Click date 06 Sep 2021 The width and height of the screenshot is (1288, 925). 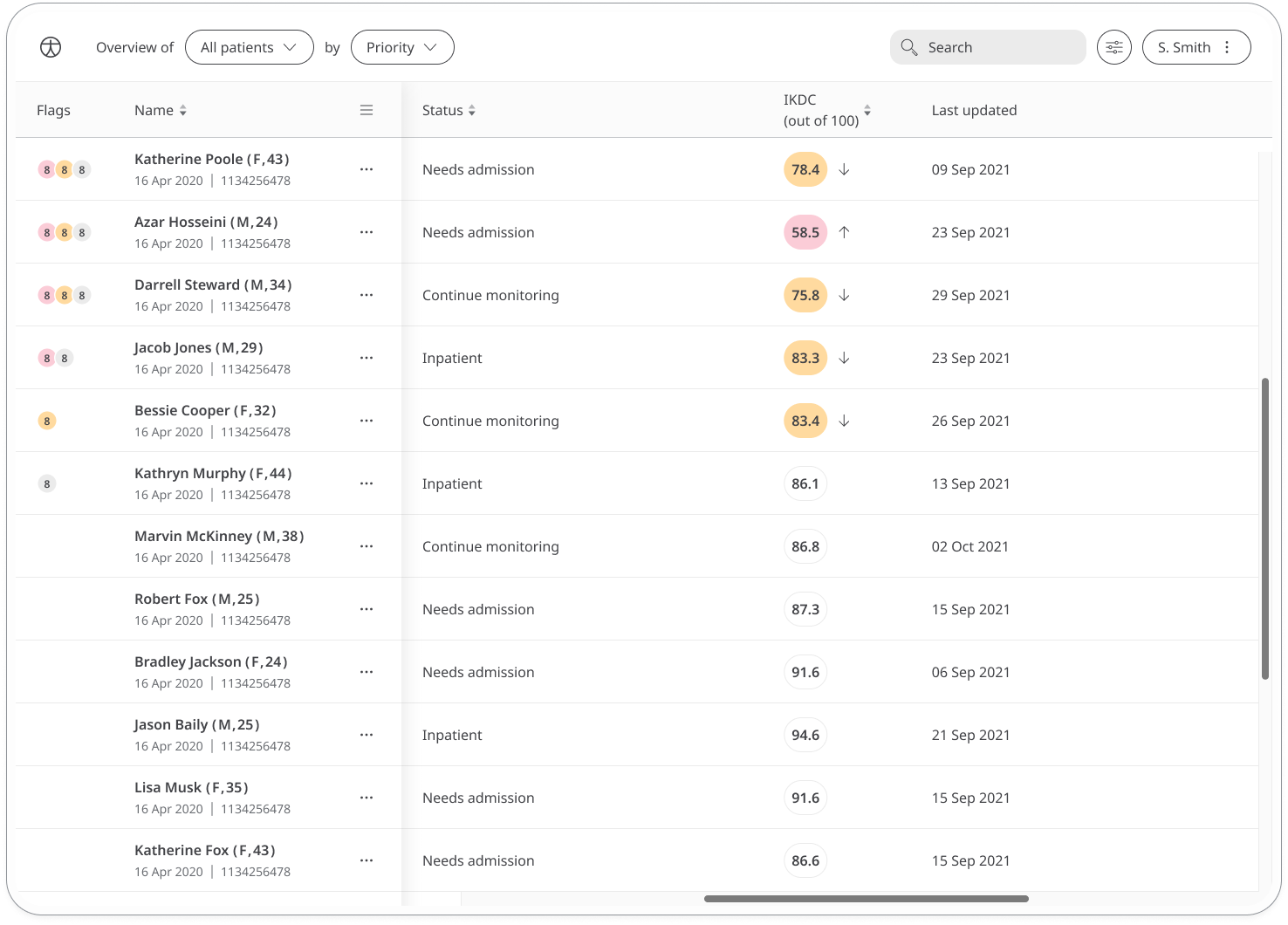(970, 672)
